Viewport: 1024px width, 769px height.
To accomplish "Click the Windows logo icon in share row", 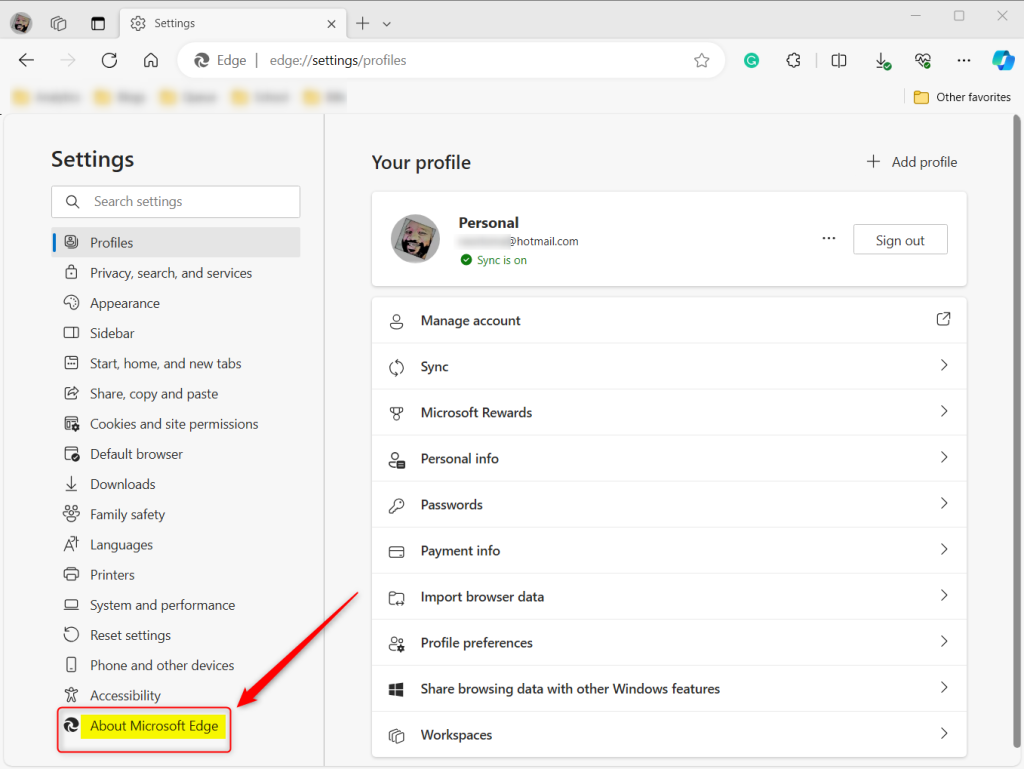I will pos(396,689).
